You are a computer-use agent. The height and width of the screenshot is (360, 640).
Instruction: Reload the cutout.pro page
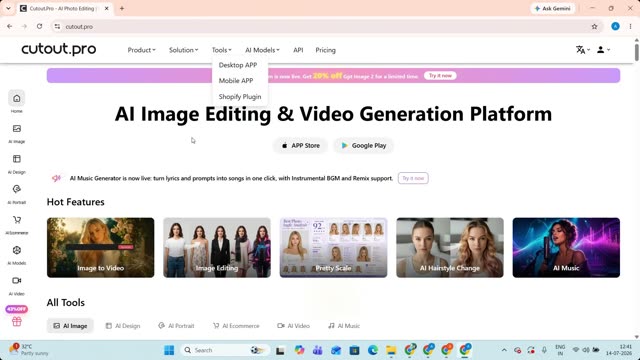coord(40,27)
